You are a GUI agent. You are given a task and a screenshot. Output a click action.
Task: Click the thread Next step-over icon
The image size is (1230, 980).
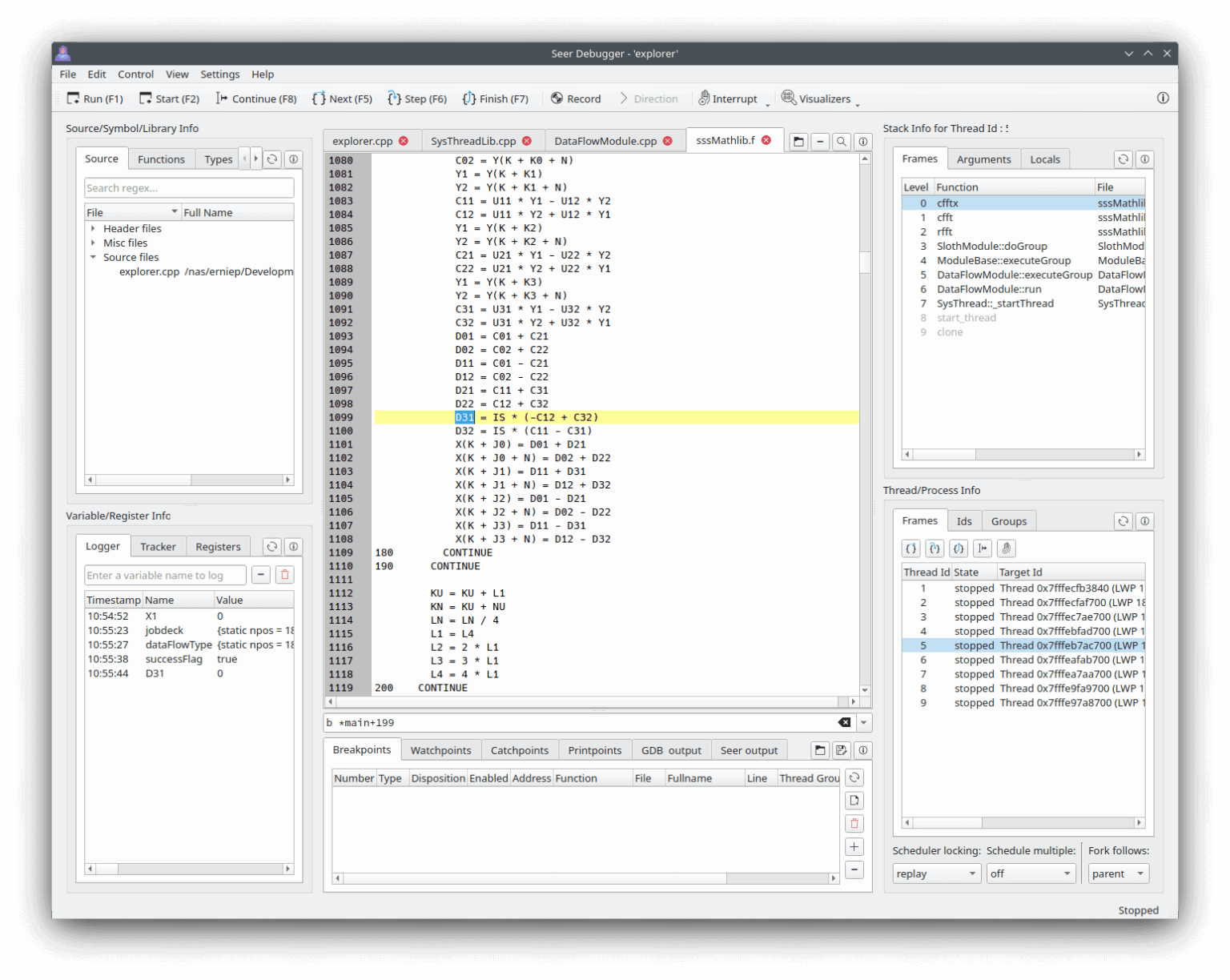(911, 548)
